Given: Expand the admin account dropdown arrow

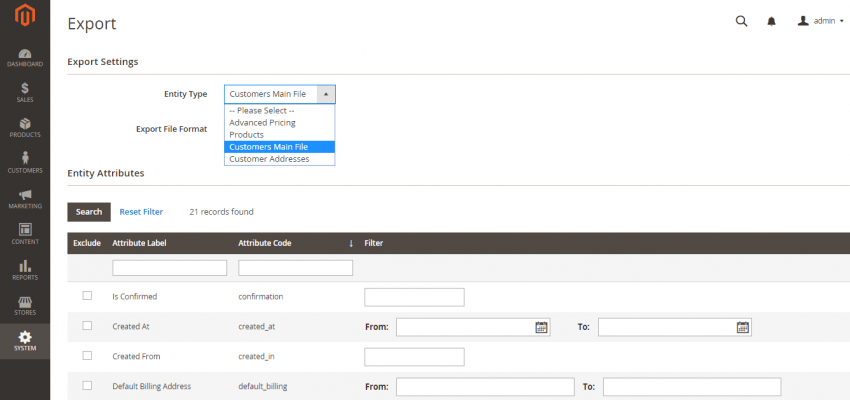Looking at the screenshot, I should click(x=841, y=21).
